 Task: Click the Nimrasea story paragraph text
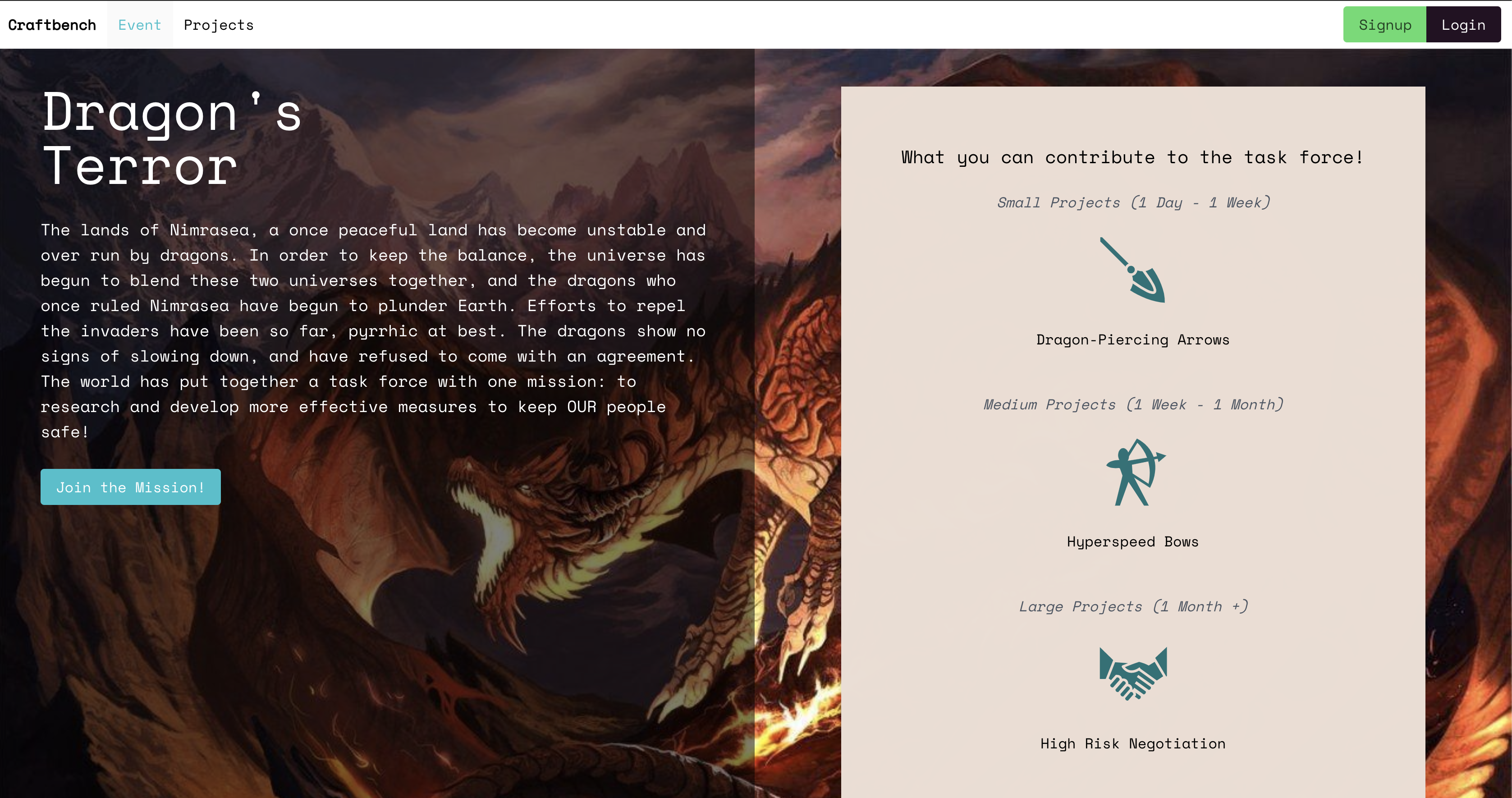[x=373, y=330]
